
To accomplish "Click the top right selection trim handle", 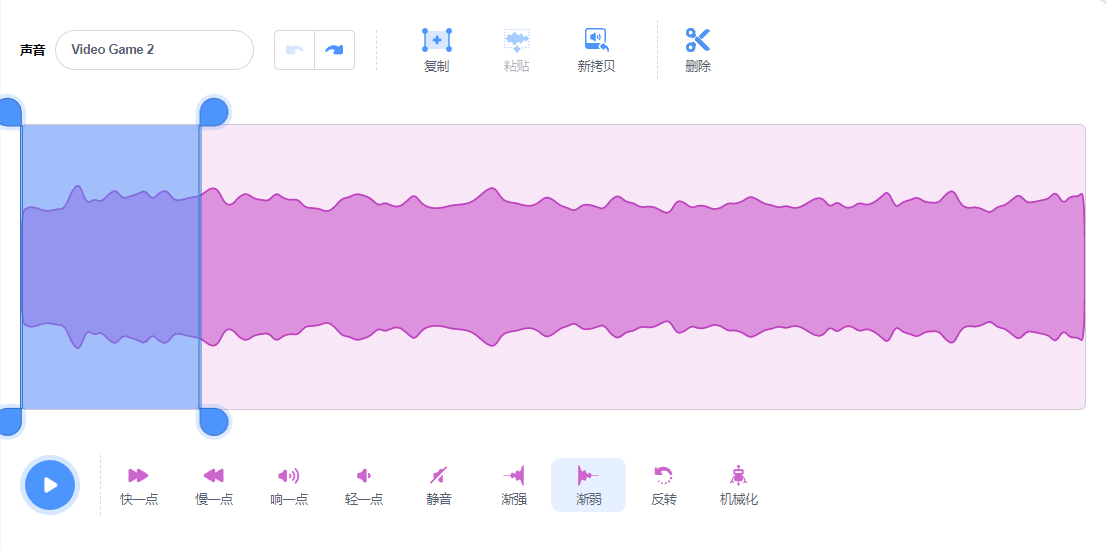I will pyautogui.click(x=214, y=111).
